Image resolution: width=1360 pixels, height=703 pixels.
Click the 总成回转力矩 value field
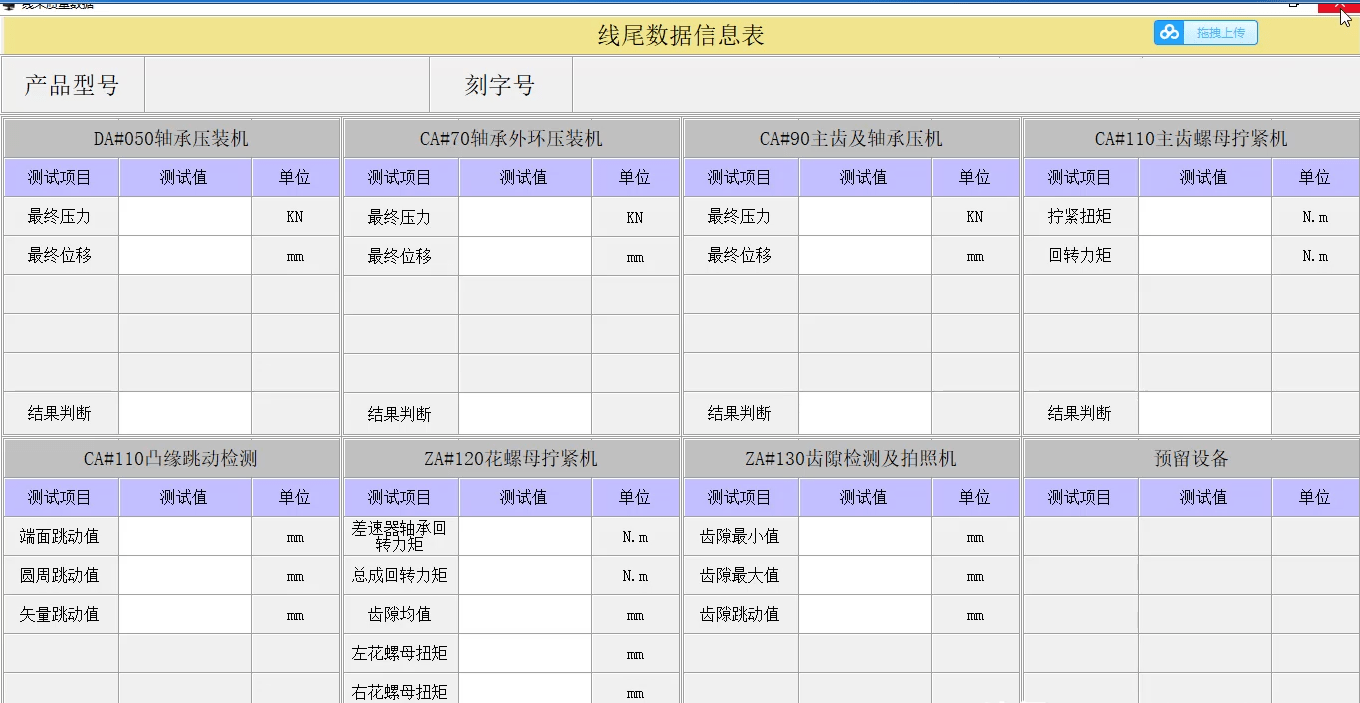pos(525,575)
